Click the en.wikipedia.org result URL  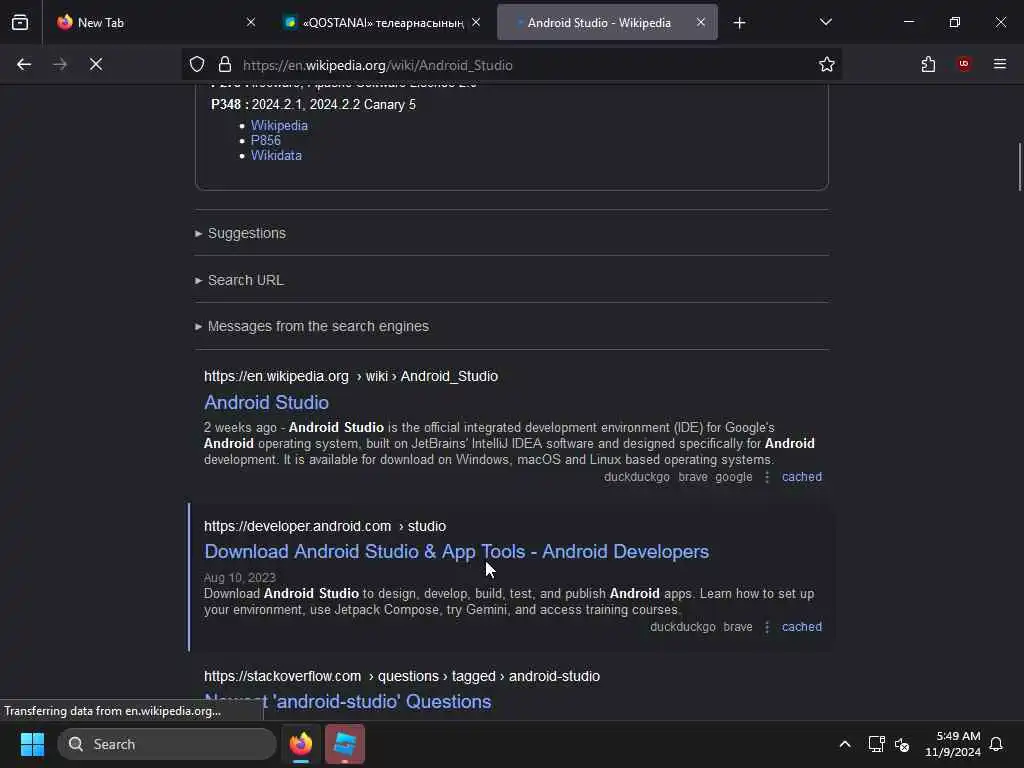[351, 376]
